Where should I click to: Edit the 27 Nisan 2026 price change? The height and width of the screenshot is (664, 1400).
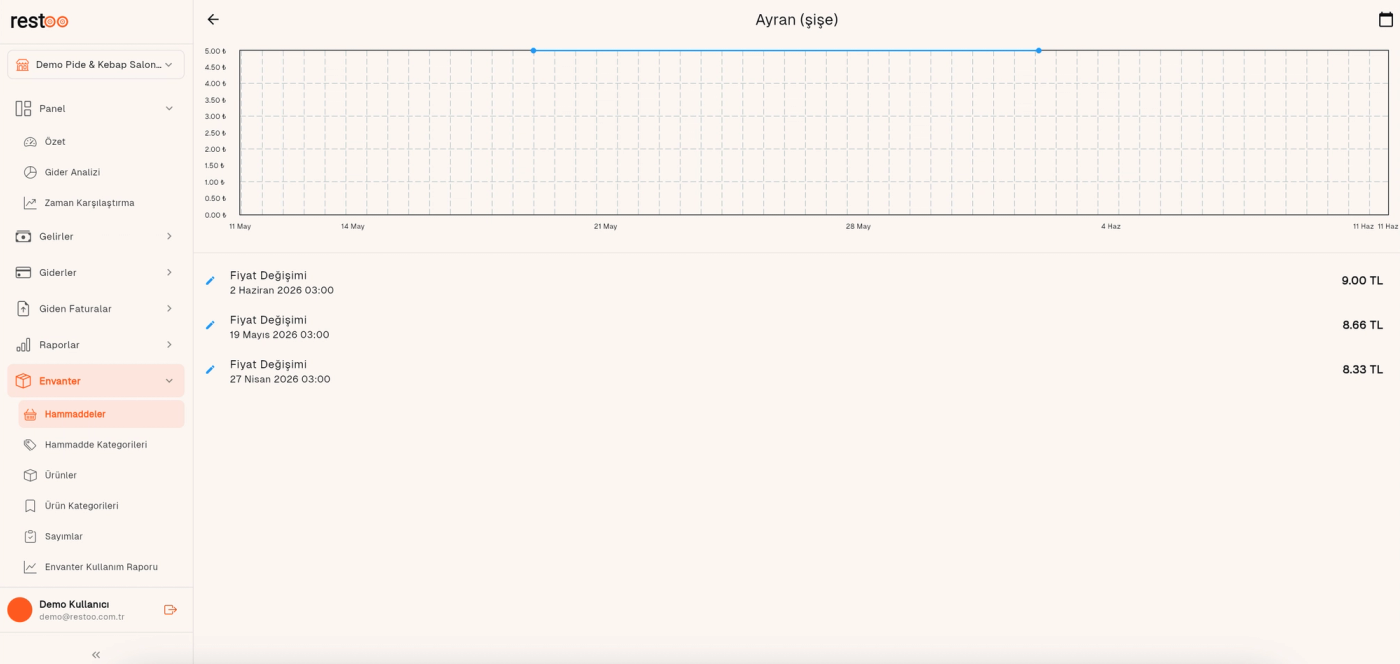pyautogui.click(x=210, y=370)
